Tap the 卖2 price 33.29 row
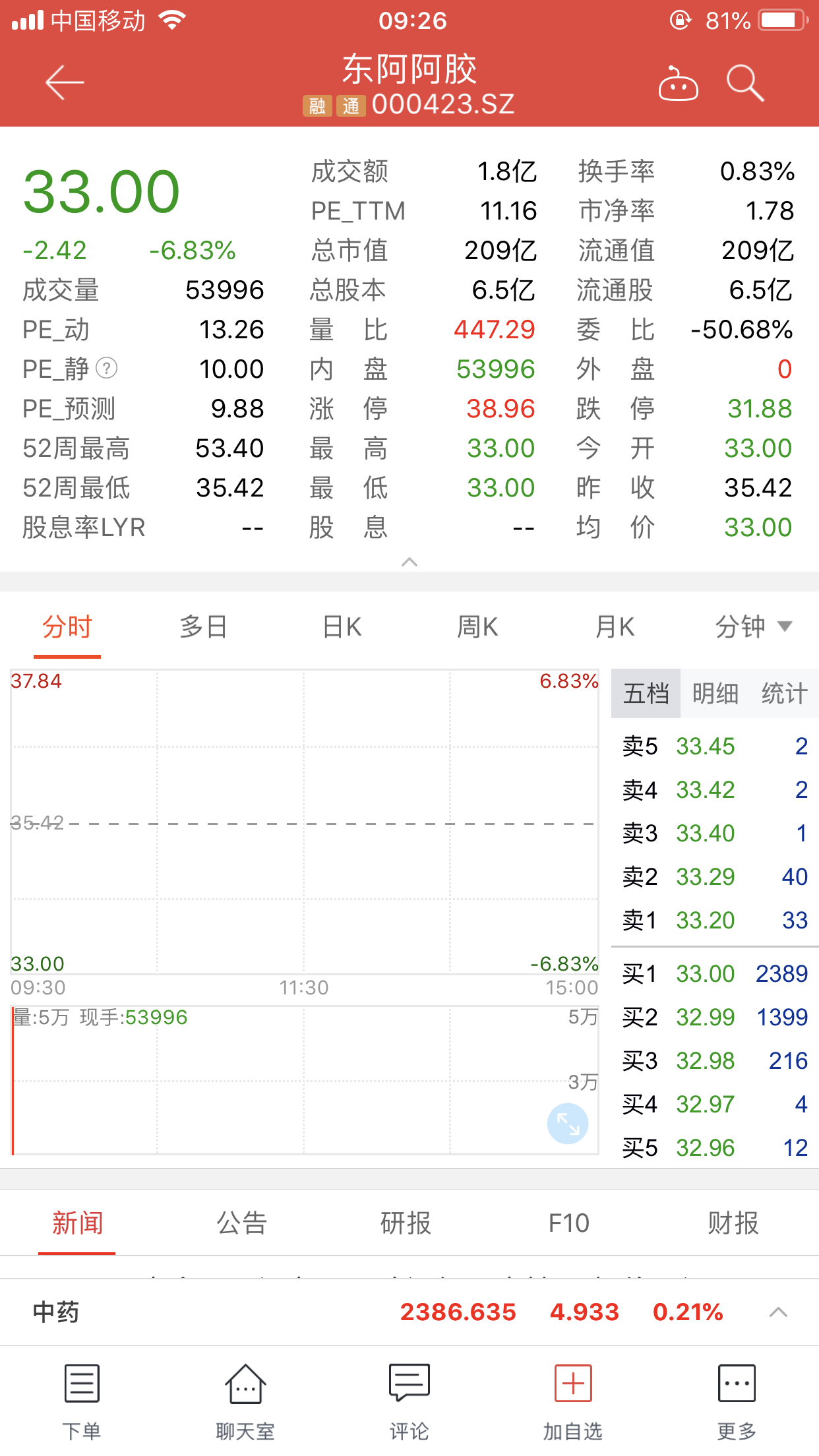819x1456 pixels. click(x=715, y=877)
